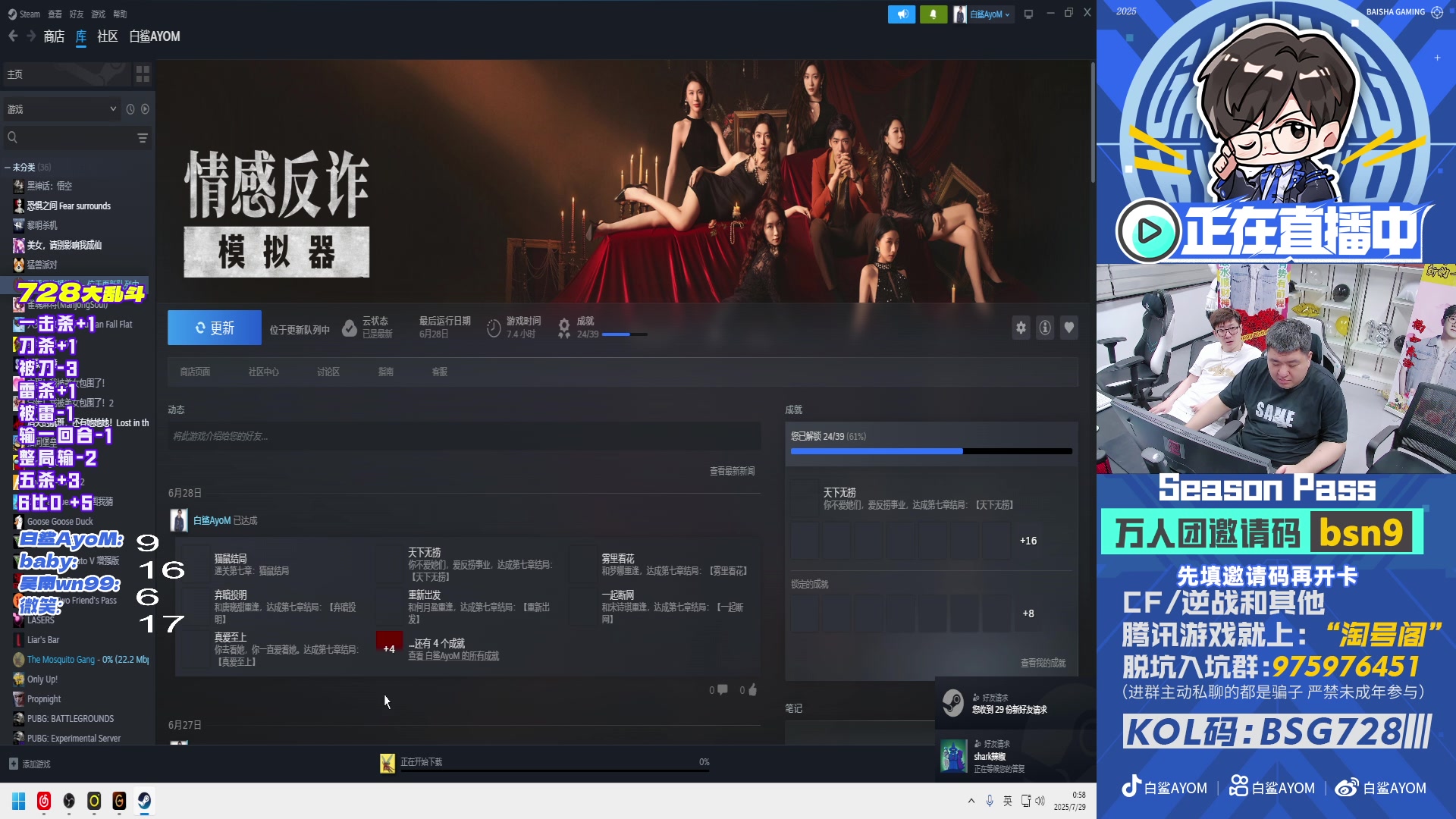Open the red NetEase music taskbar icon

point(44,801)
